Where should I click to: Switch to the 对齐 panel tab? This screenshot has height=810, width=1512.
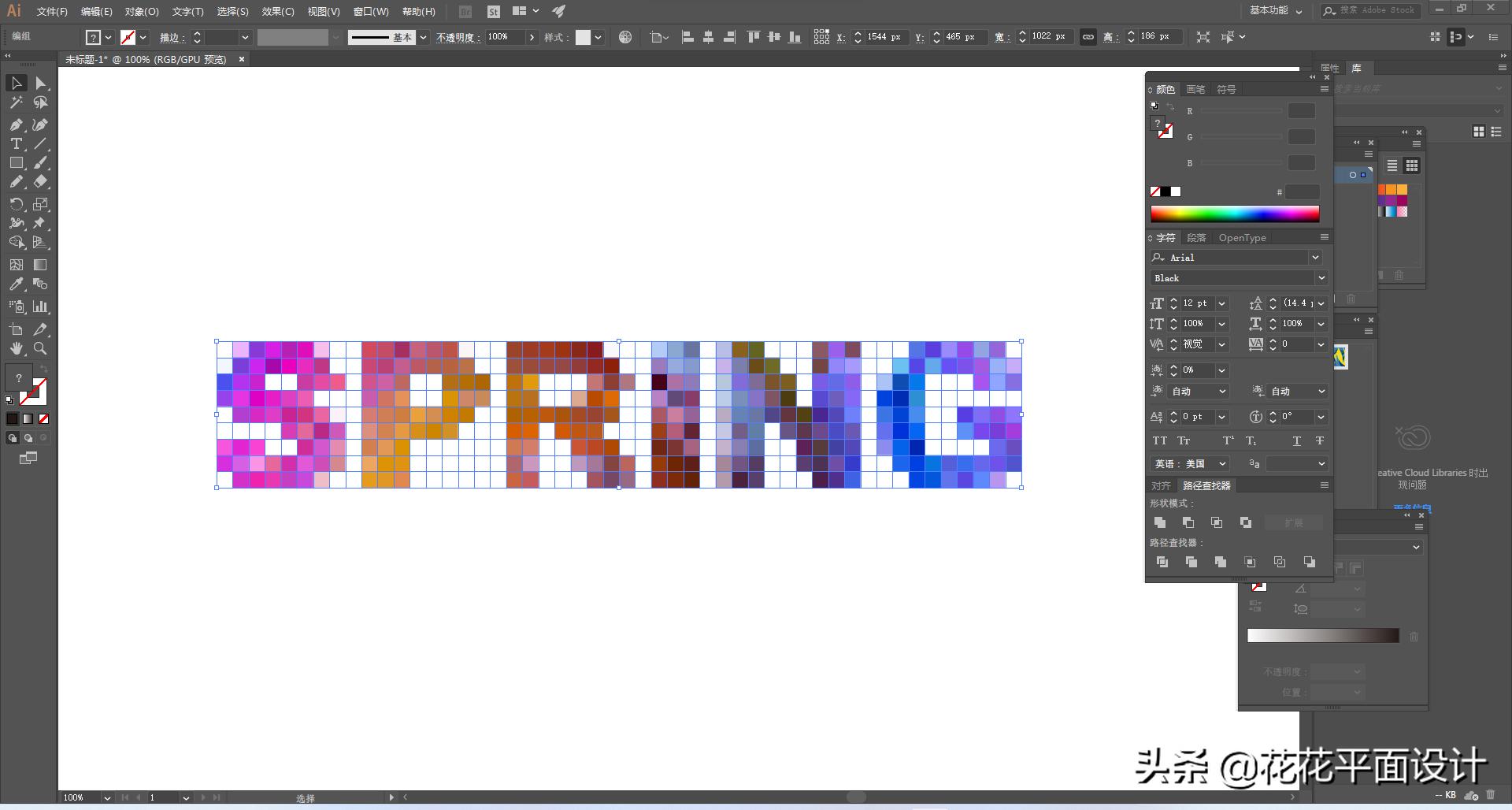click(1161, 486)
